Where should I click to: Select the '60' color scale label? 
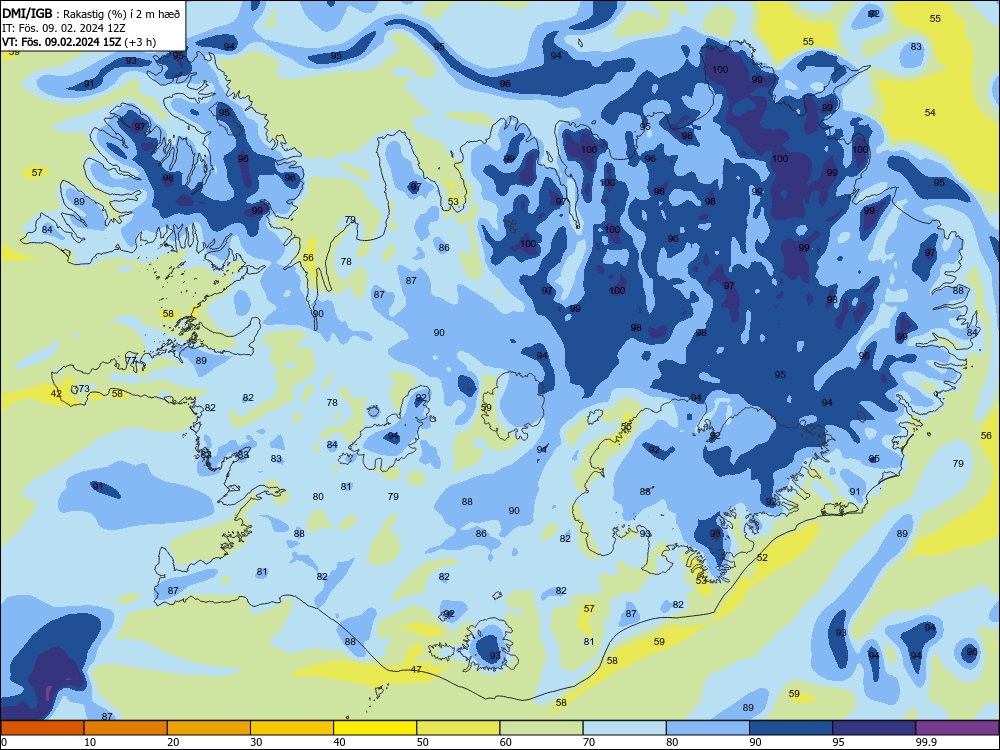(506, 742)
